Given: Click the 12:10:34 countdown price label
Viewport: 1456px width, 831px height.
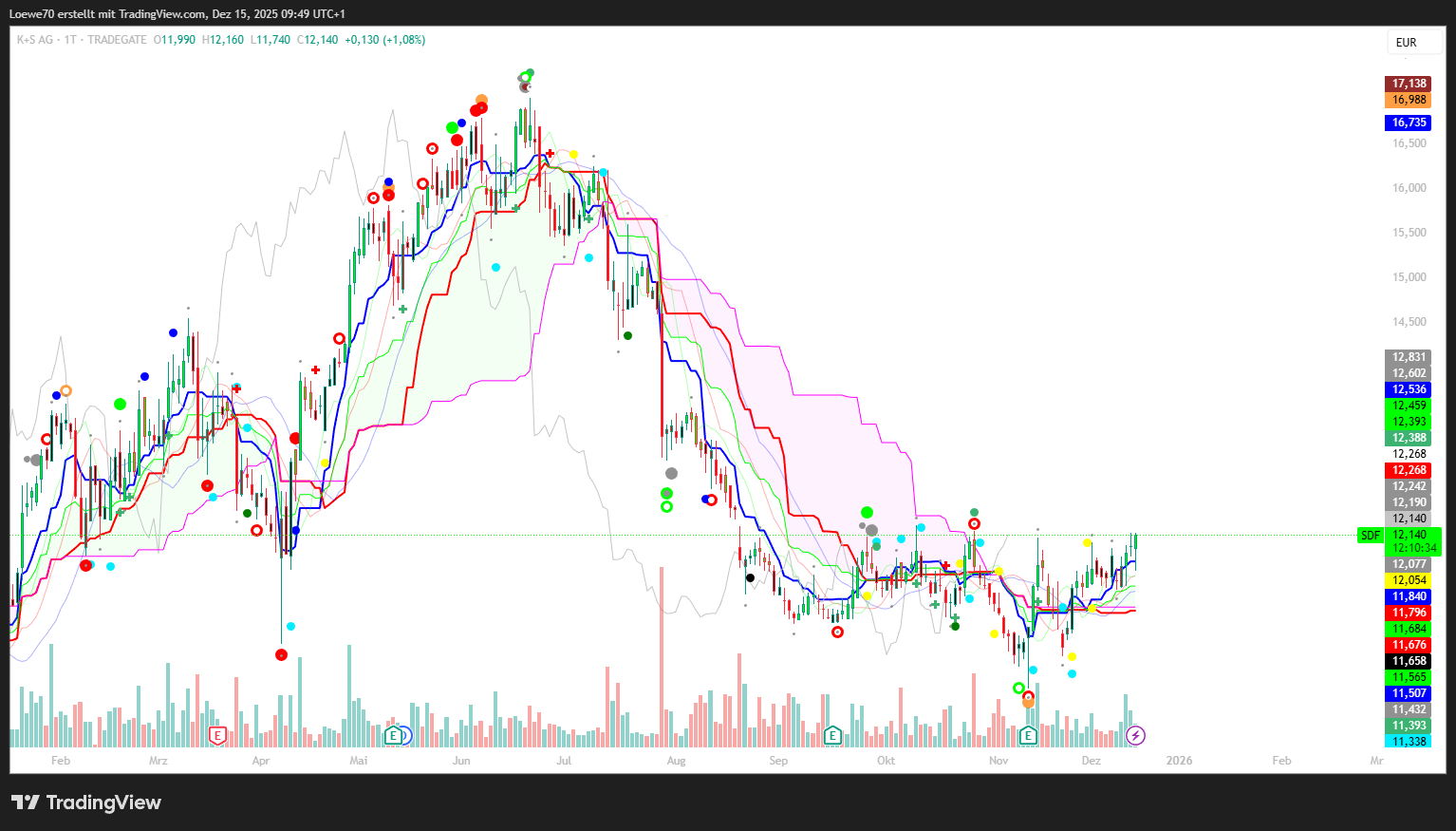Looking at the screenshot, I should pyautogui.click(x=1413, y=548).
